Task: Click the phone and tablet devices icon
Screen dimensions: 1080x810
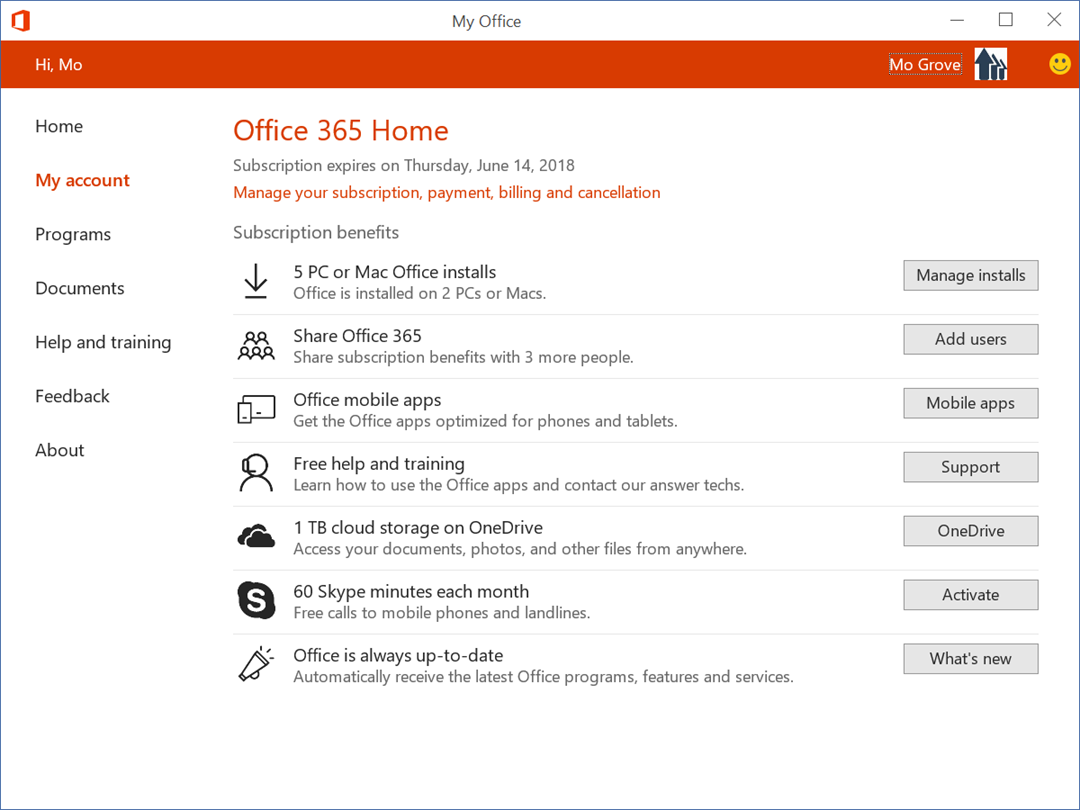Action: click(256, 409)
